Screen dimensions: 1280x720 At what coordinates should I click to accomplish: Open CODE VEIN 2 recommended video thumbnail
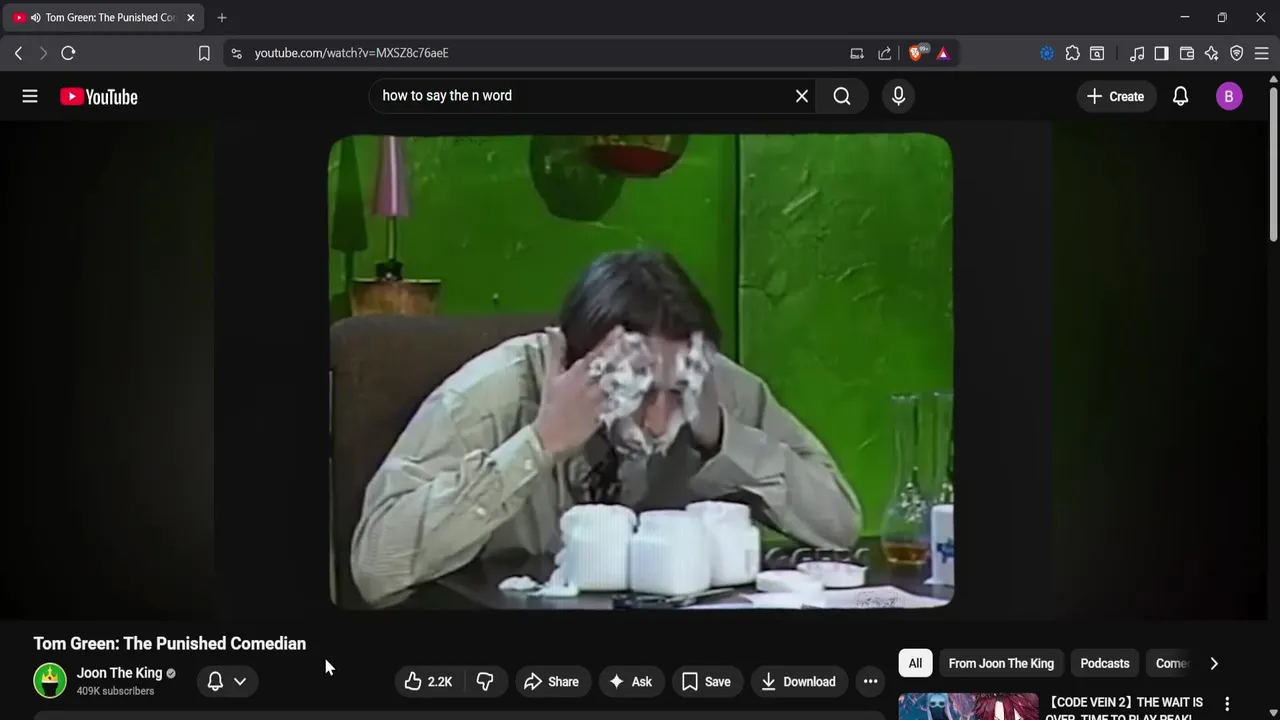[x=968, y=706]
